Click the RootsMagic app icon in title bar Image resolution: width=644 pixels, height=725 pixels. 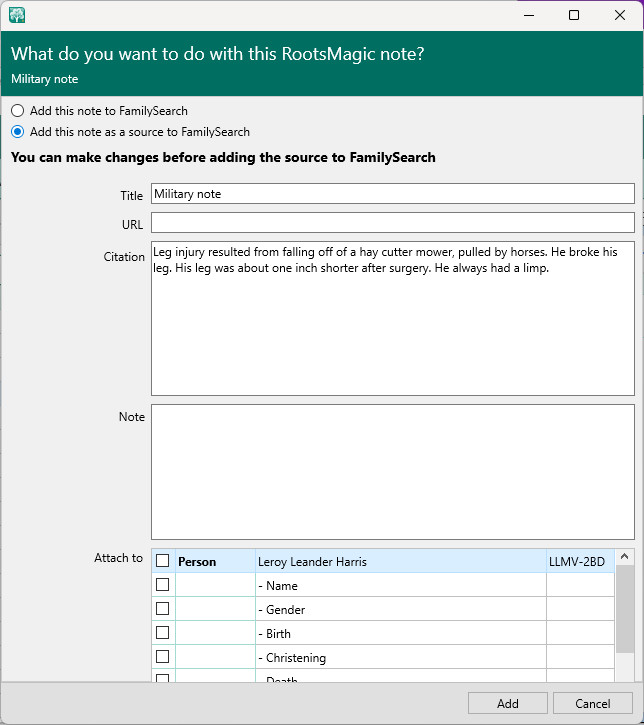tap(17, 15)
